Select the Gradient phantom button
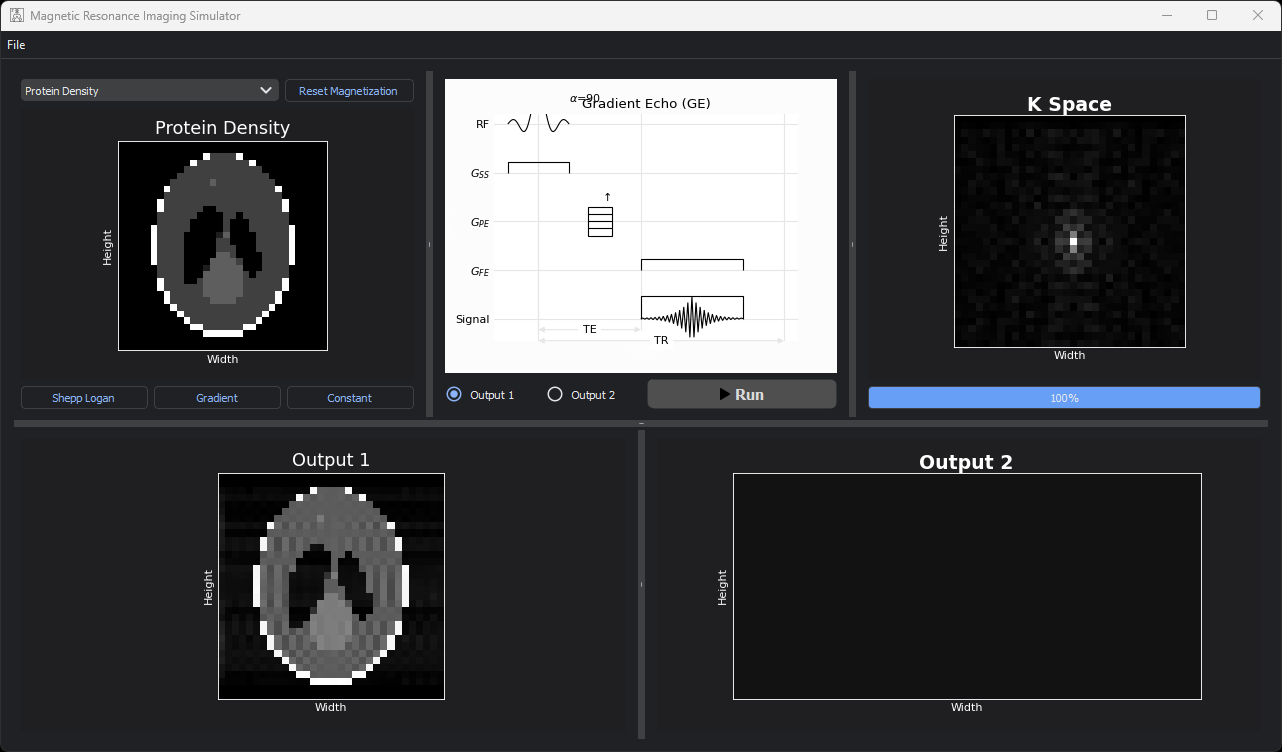1282x752 pixels. [x=217, y=398]
